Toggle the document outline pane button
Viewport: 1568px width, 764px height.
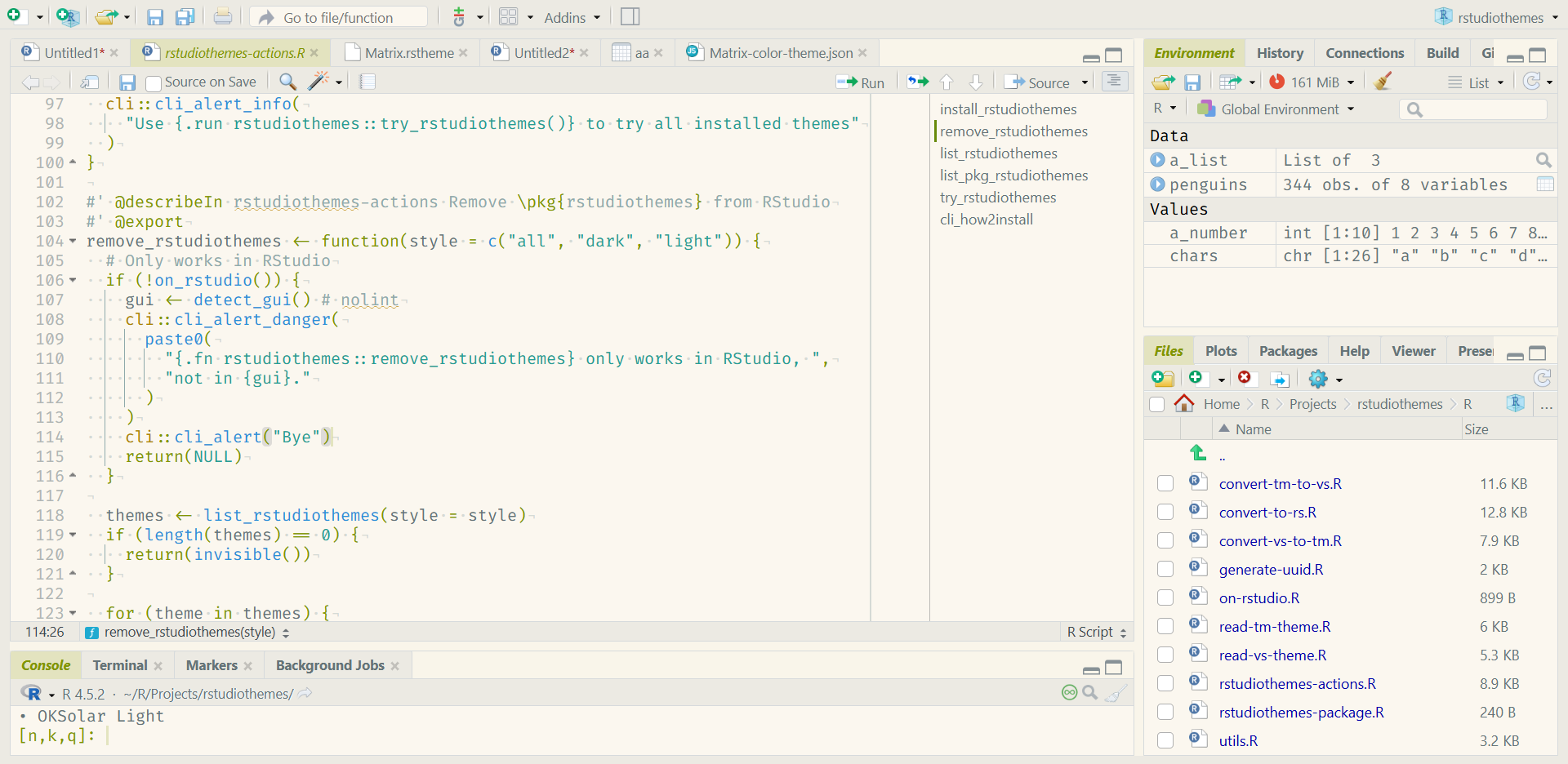pyautogui.click(x=1114, y=81)
